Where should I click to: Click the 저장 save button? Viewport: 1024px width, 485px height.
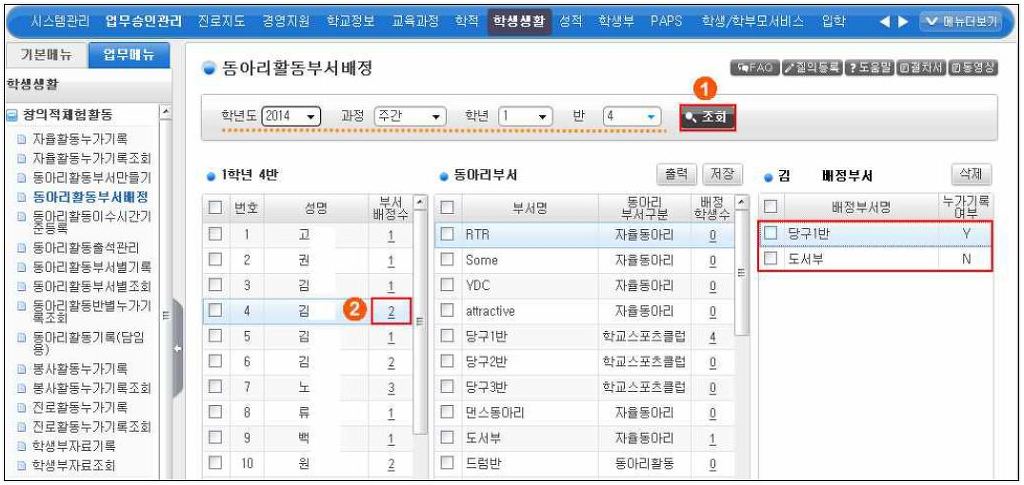(722, 174)
